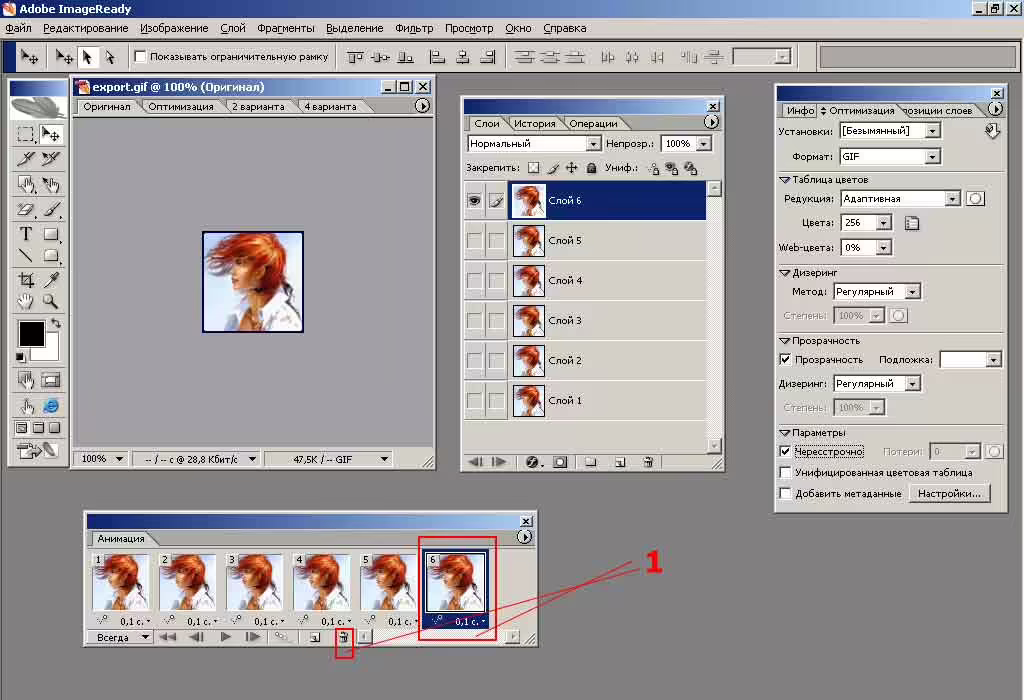Collapse the Таблица цветов section
The height and width of the screenshot is (700, 1024).
(x=785, y=180)
